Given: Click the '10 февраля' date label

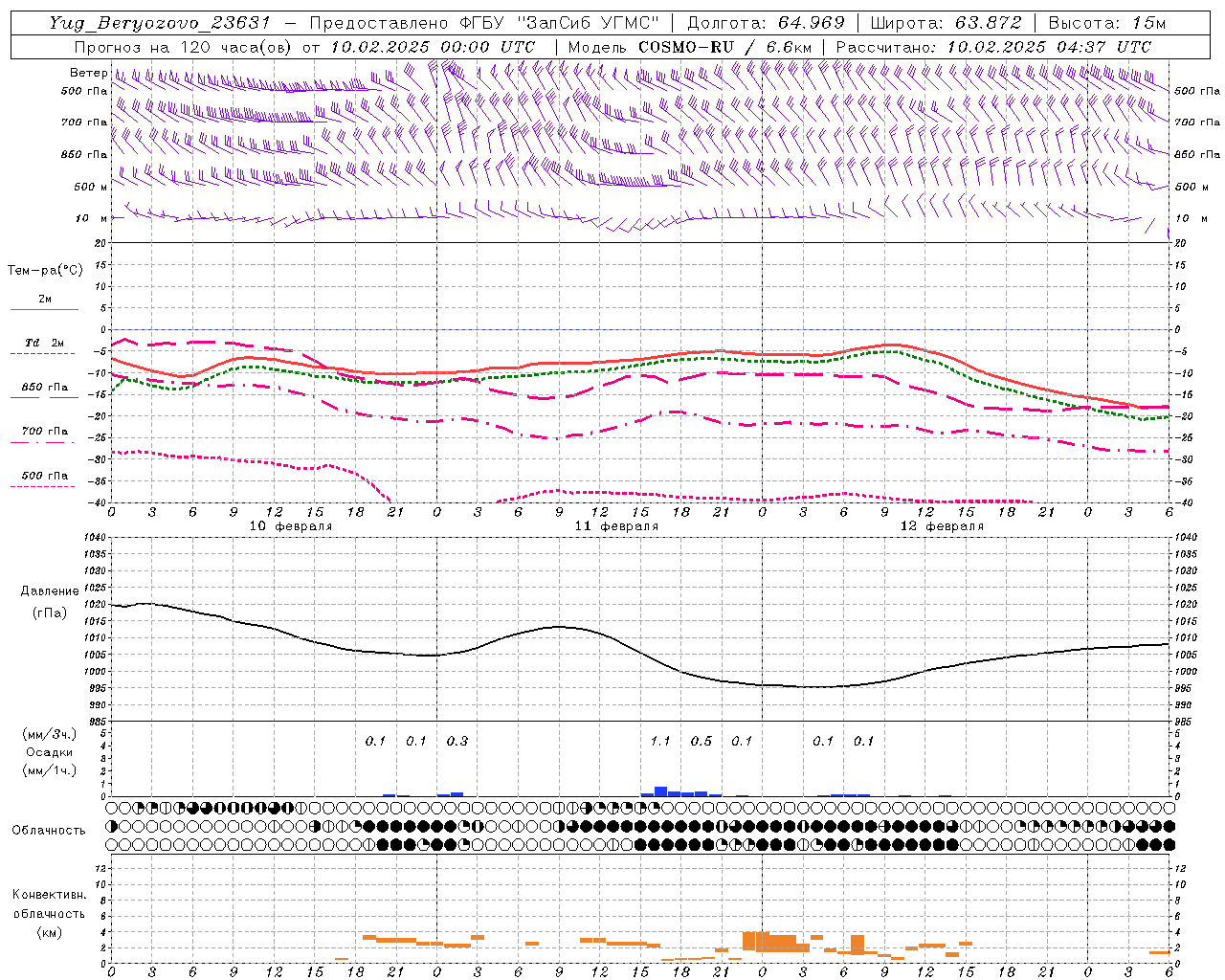Looking at the screenshot, I should [x=291, y=526].
